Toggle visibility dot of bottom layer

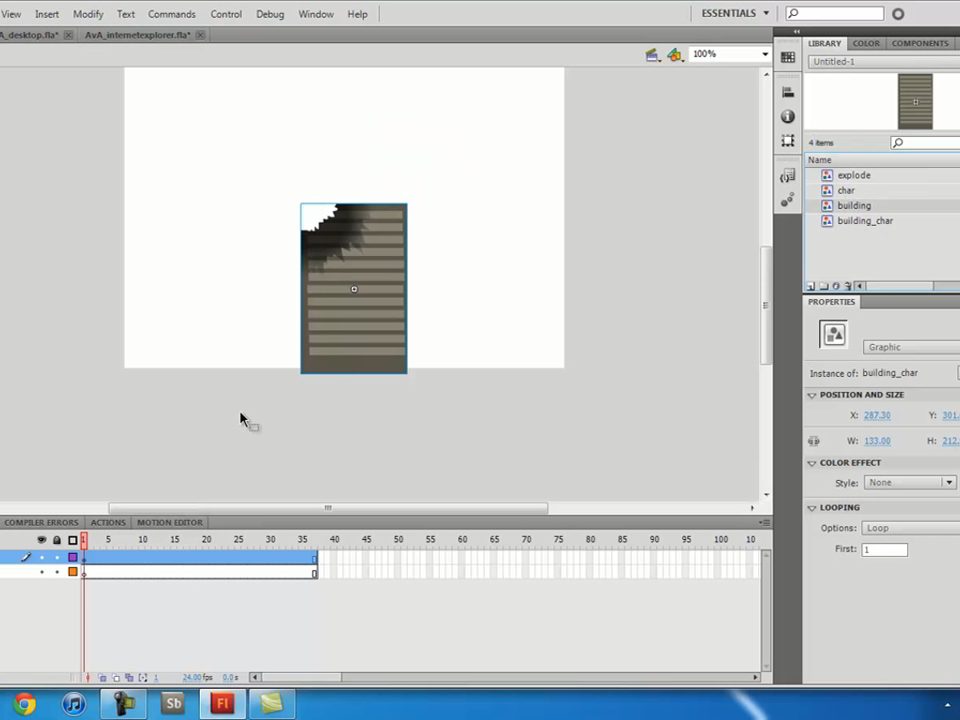pyautogui.click(x=42, y=572)
